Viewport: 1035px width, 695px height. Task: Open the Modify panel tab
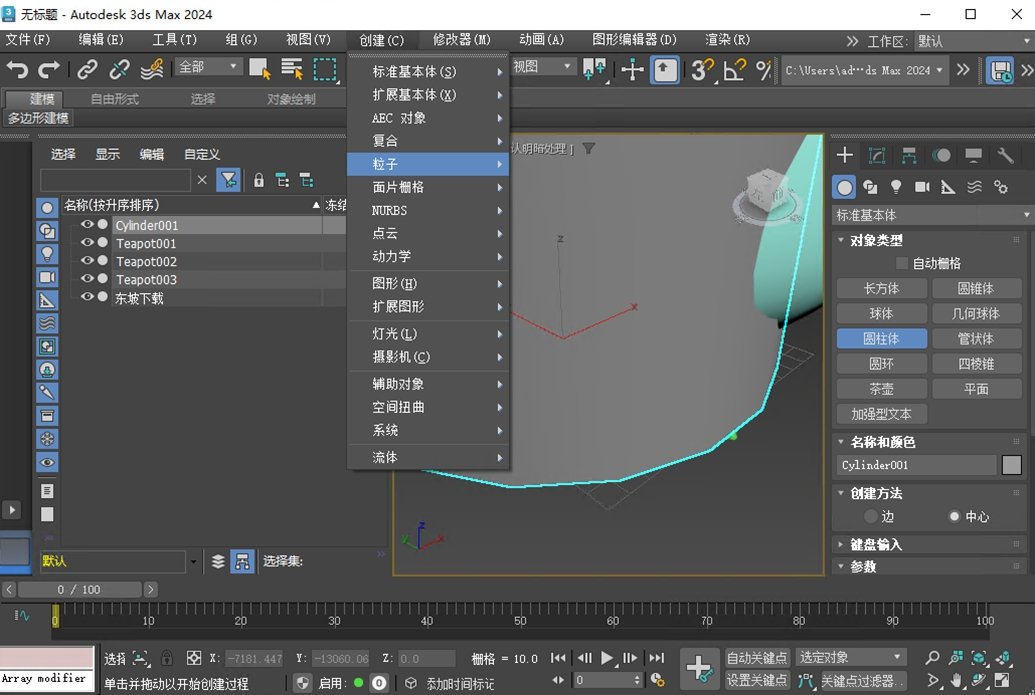[877, 155]
